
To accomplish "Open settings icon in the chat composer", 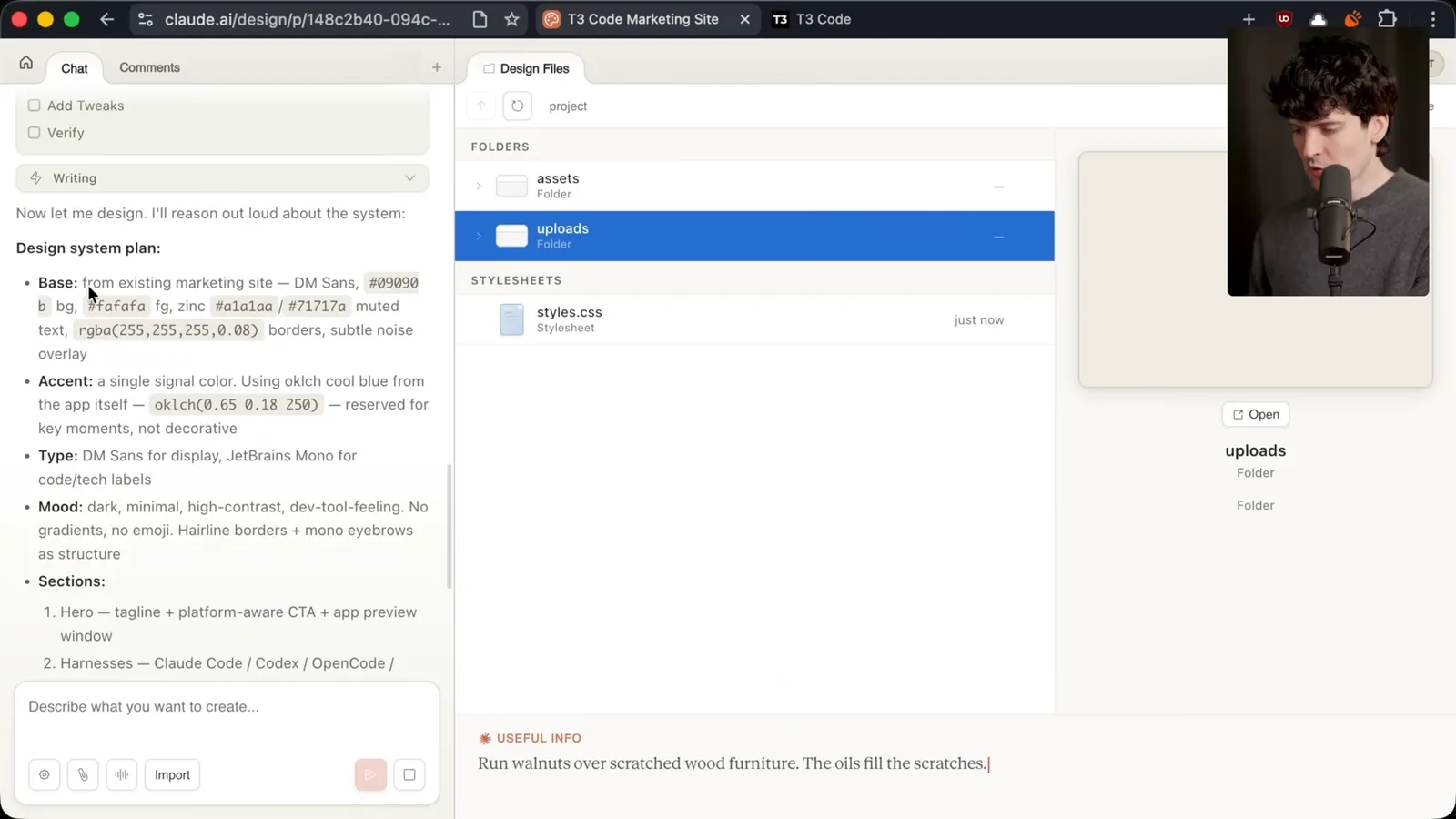I will coord(45,774).
